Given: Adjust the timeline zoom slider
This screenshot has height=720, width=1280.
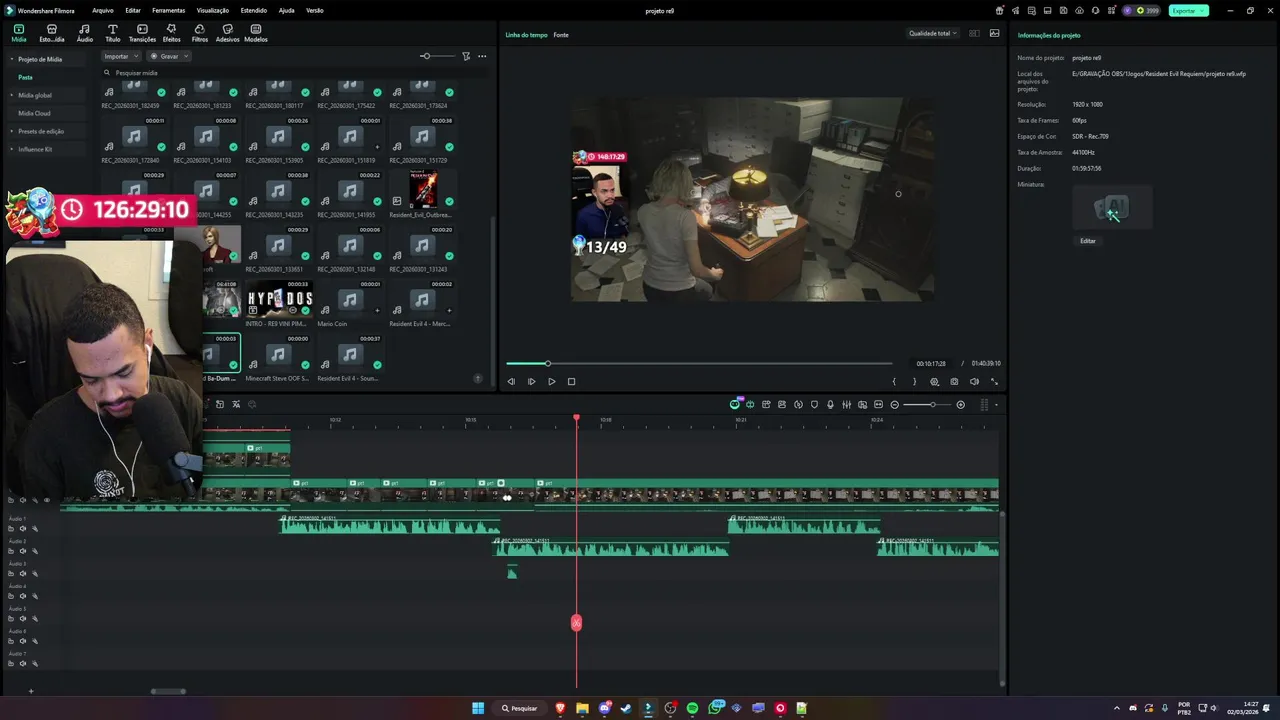Looking at the screenshot, I should click(x=927, y=404).
